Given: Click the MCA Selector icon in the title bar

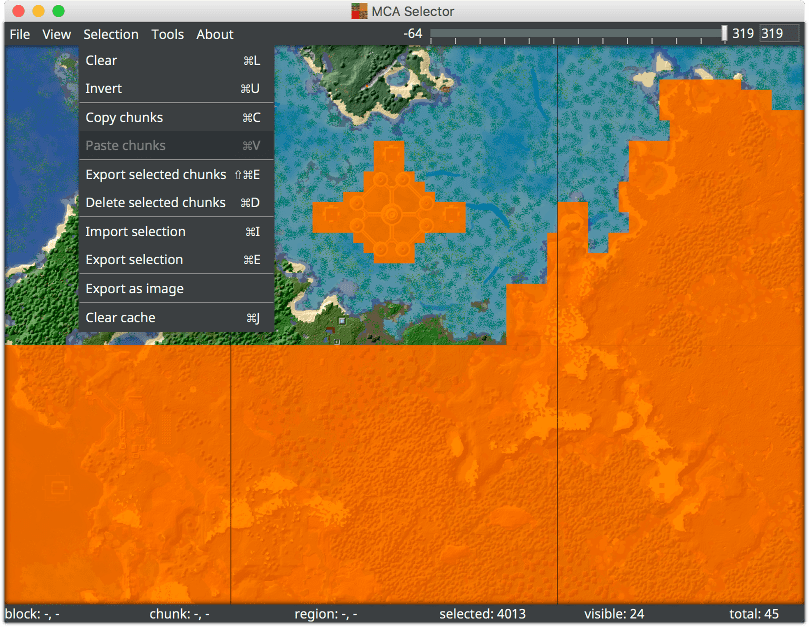Looking at the screenshot, I should coord(359,11).
